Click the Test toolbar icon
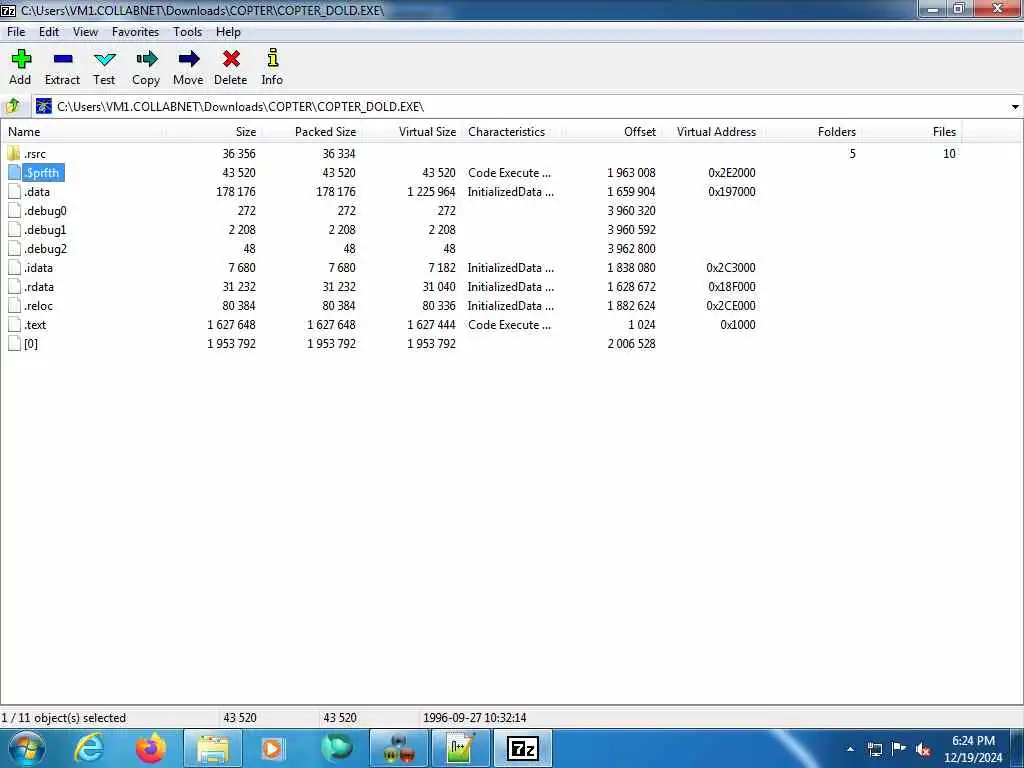This screenshot has width=1024, height=768. pos(104,59)
